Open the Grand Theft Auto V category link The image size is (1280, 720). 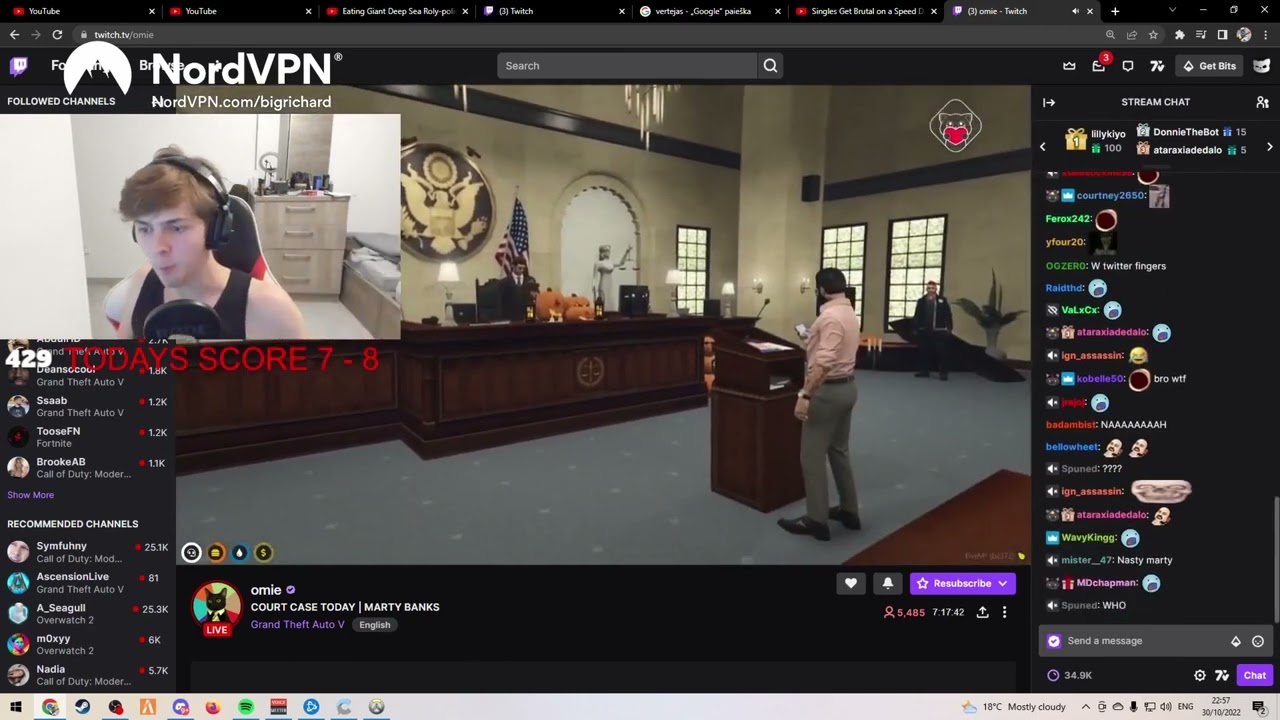tap(297, 625)
